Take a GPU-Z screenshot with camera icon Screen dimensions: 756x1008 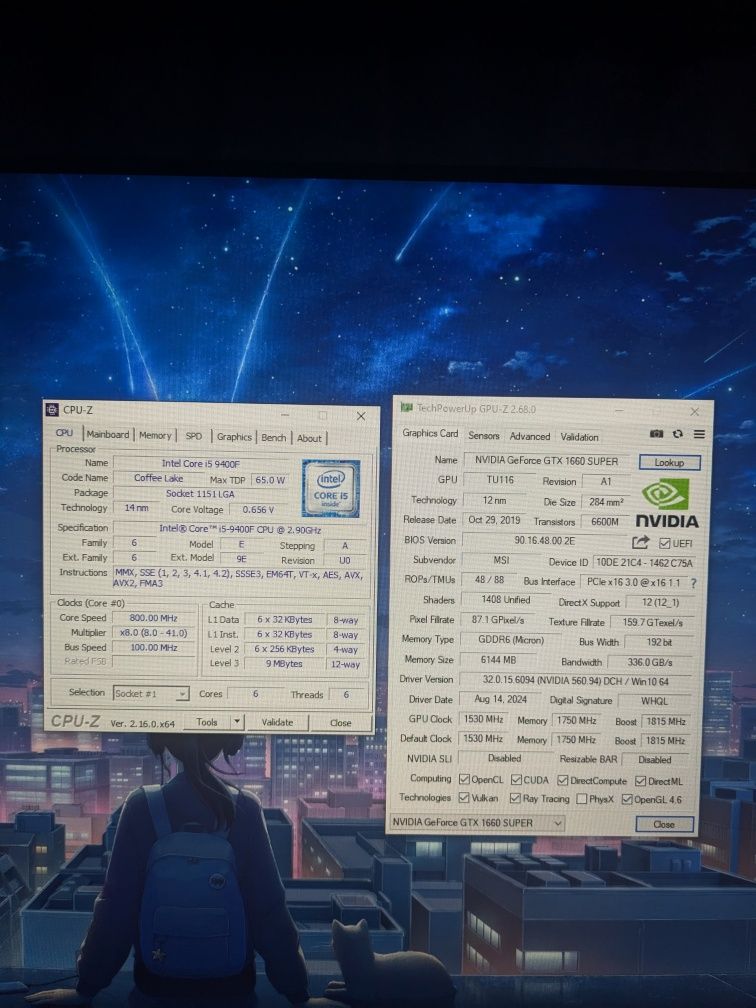click(656, 434)
